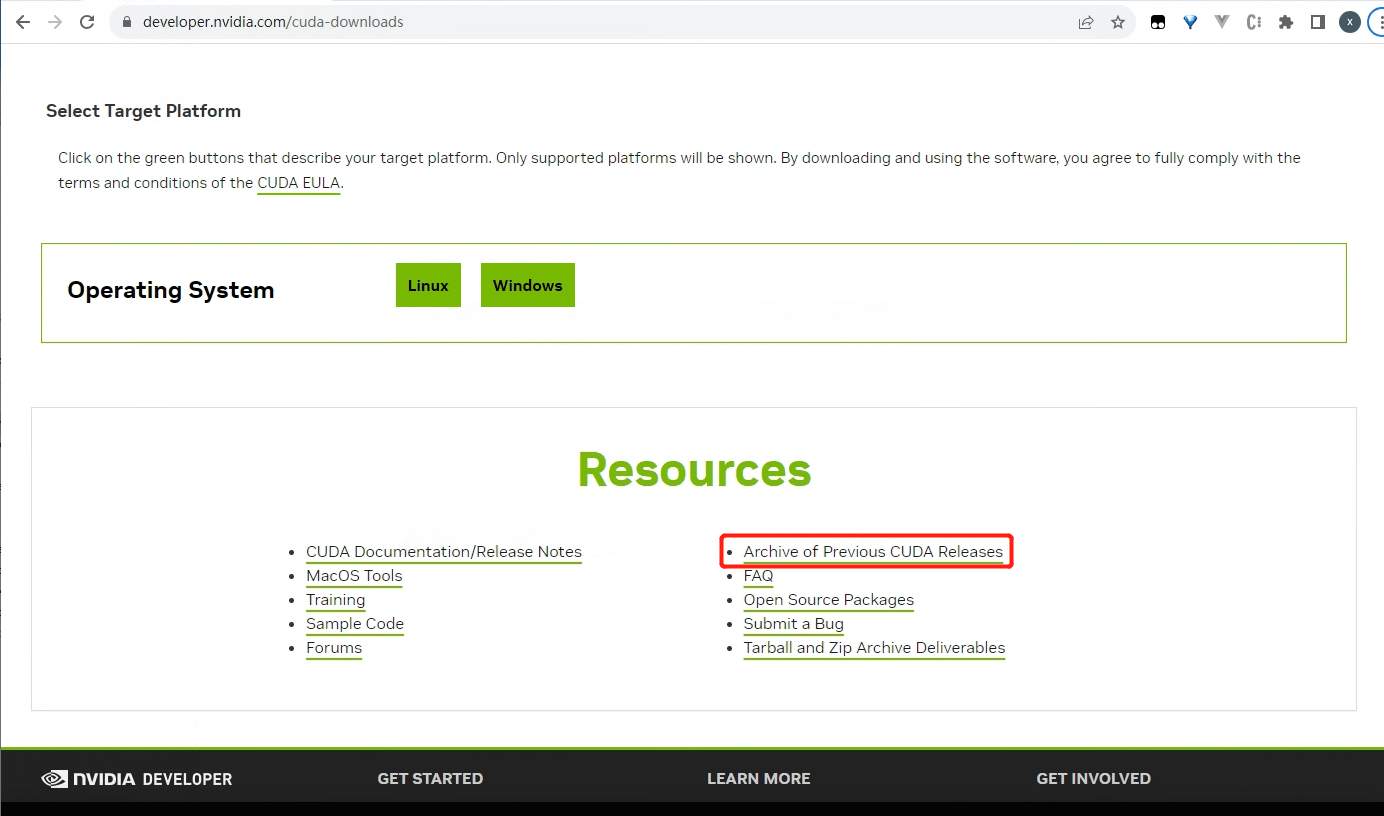Click the Select Target Platform heading
1384x816 pixels.
(143, 111)
